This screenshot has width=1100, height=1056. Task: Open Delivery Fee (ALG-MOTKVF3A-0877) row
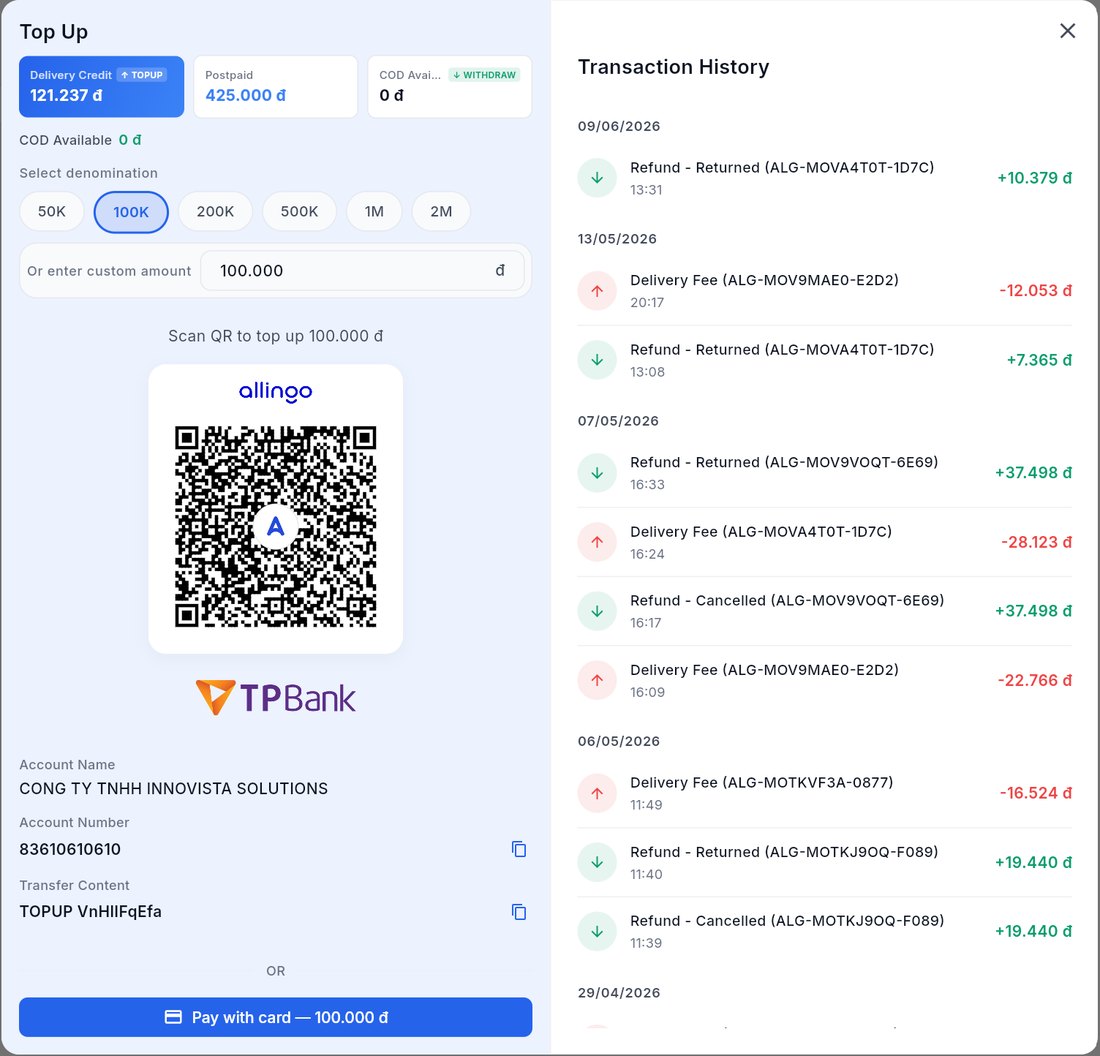point(824,793)
